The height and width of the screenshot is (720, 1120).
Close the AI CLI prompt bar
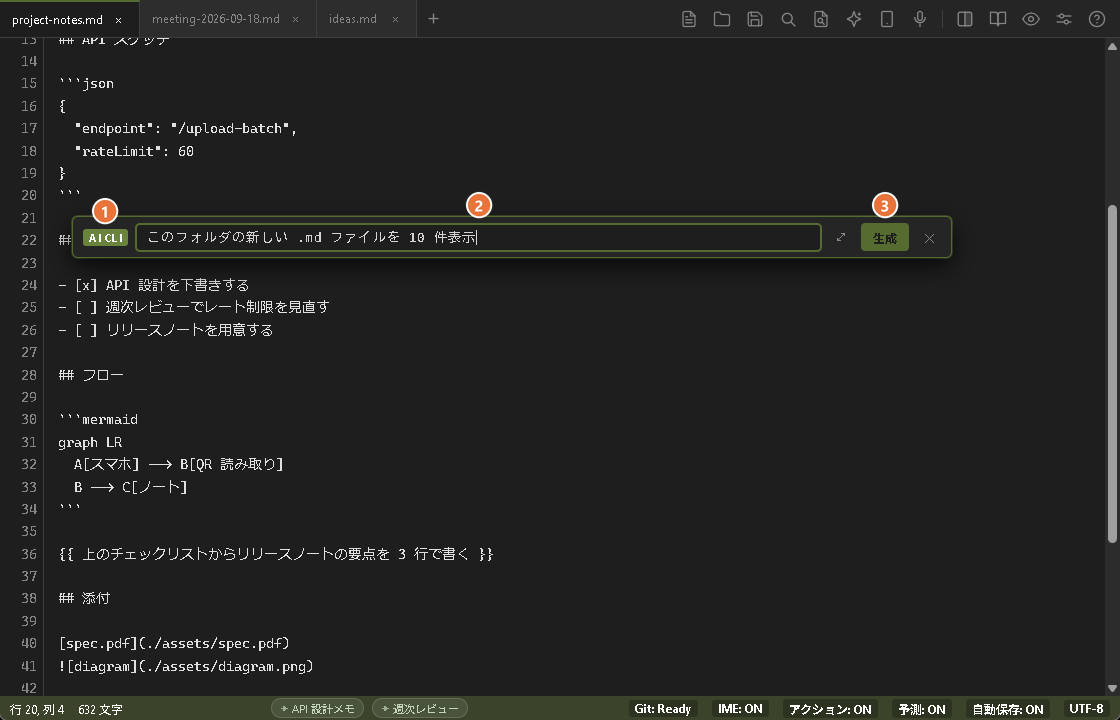click(x=929, y=238)
